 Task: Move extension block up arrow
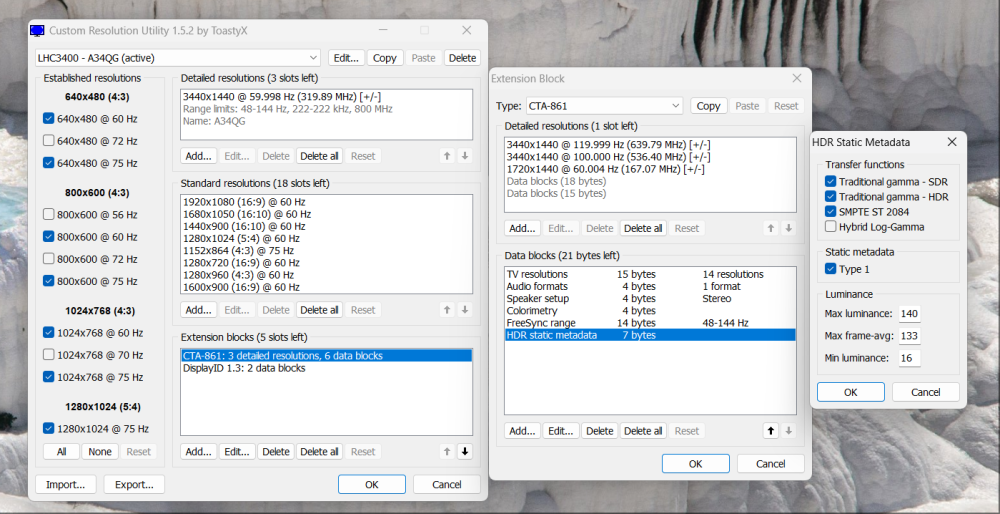tap(447, 452)
